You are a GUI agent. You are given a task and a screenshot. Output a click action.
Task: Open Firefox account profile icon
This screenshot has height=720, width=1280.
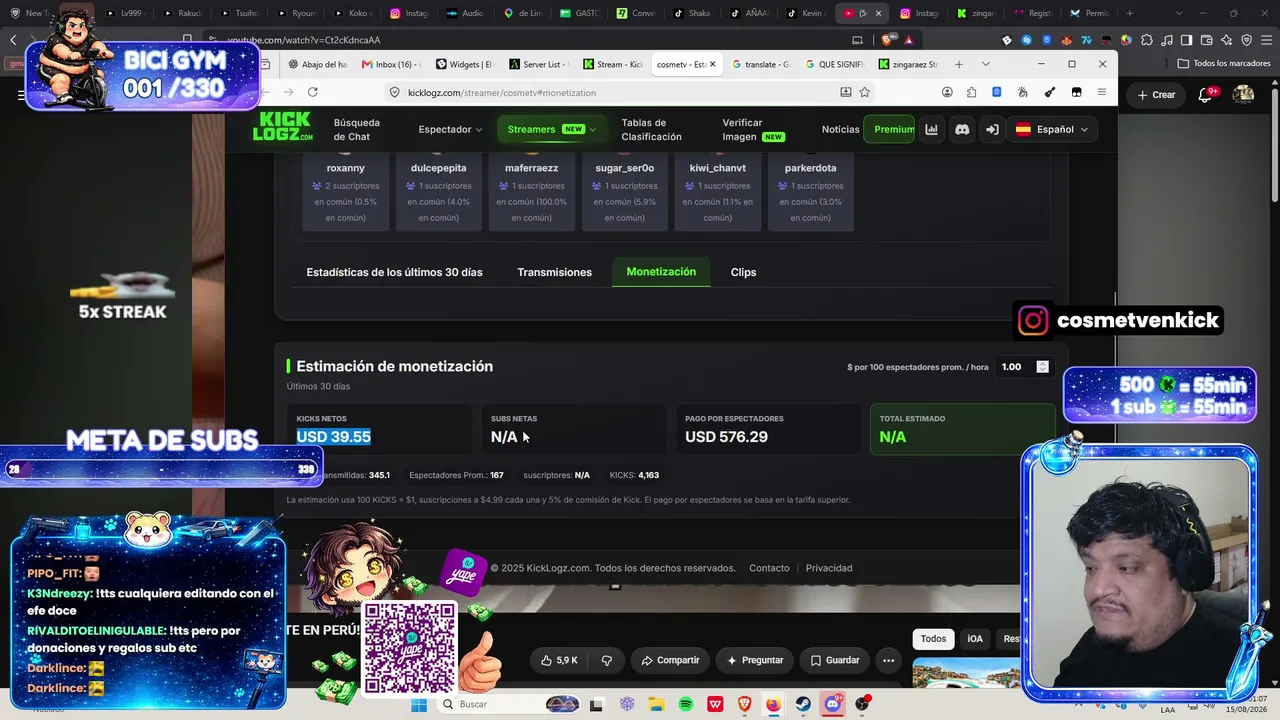pyautogui.click(x=947, y=92)
